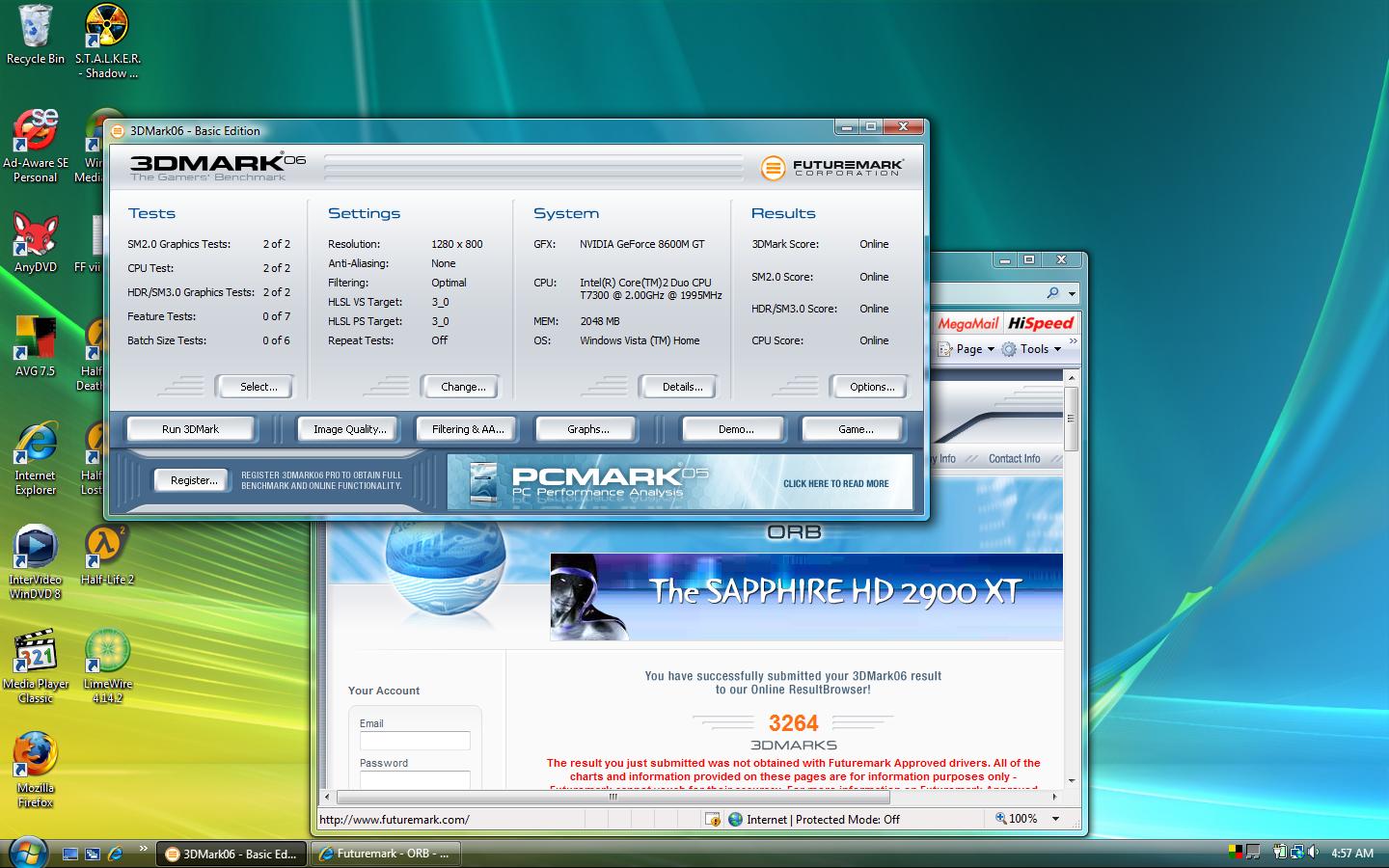Click the Switch between windows quick launch icon
Screen dimensions: 1389x868
tap(93, 854)
